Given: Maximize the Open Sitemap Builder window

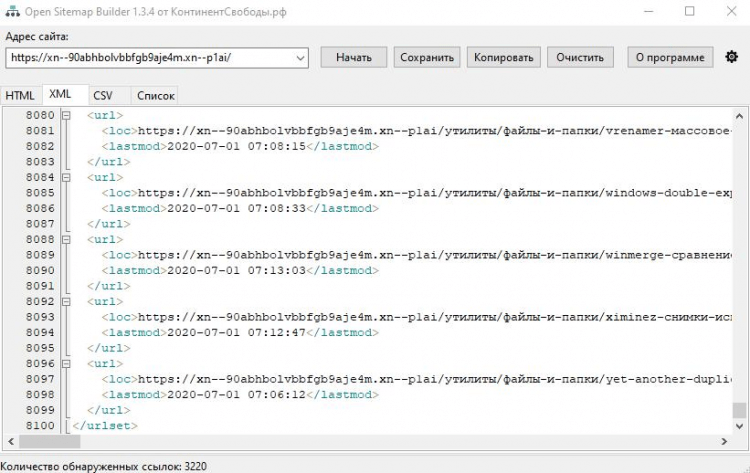Looking at the screenshot, I should point(690,11).
